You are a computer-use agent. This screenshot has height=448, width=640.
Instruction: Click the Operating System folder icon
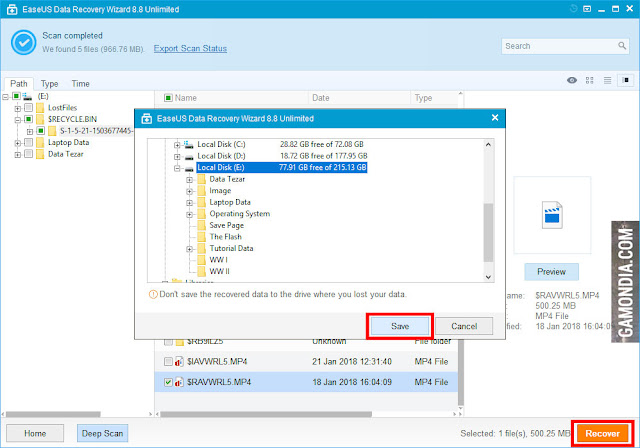pyautogui.click(x=201, y=214)
